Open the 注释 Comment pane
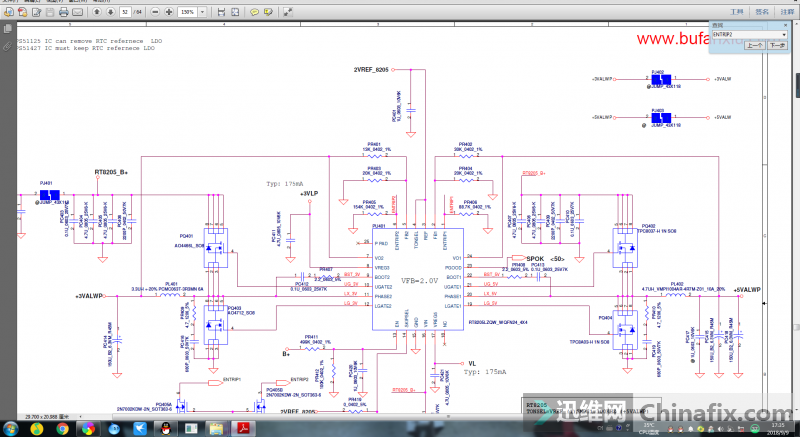This screenshot has width=800, height=437. point(787,12)
